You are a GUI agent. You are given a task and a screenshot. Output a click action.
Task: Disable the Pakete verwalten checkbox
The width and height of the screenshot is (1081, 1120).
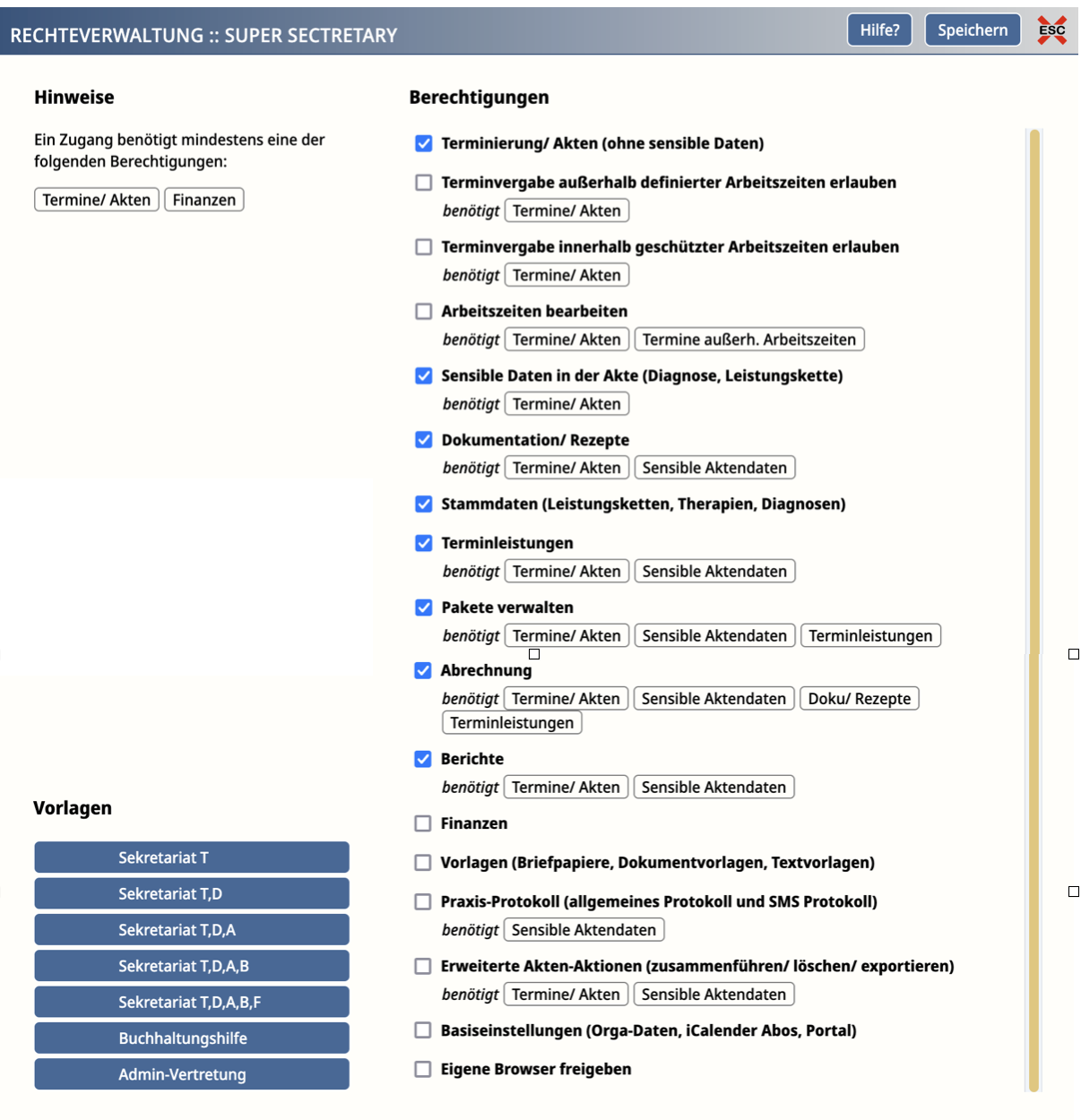[424, 607]
